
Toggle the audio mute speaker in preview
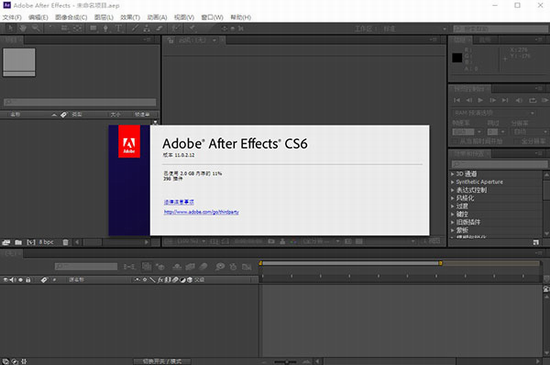519,100
